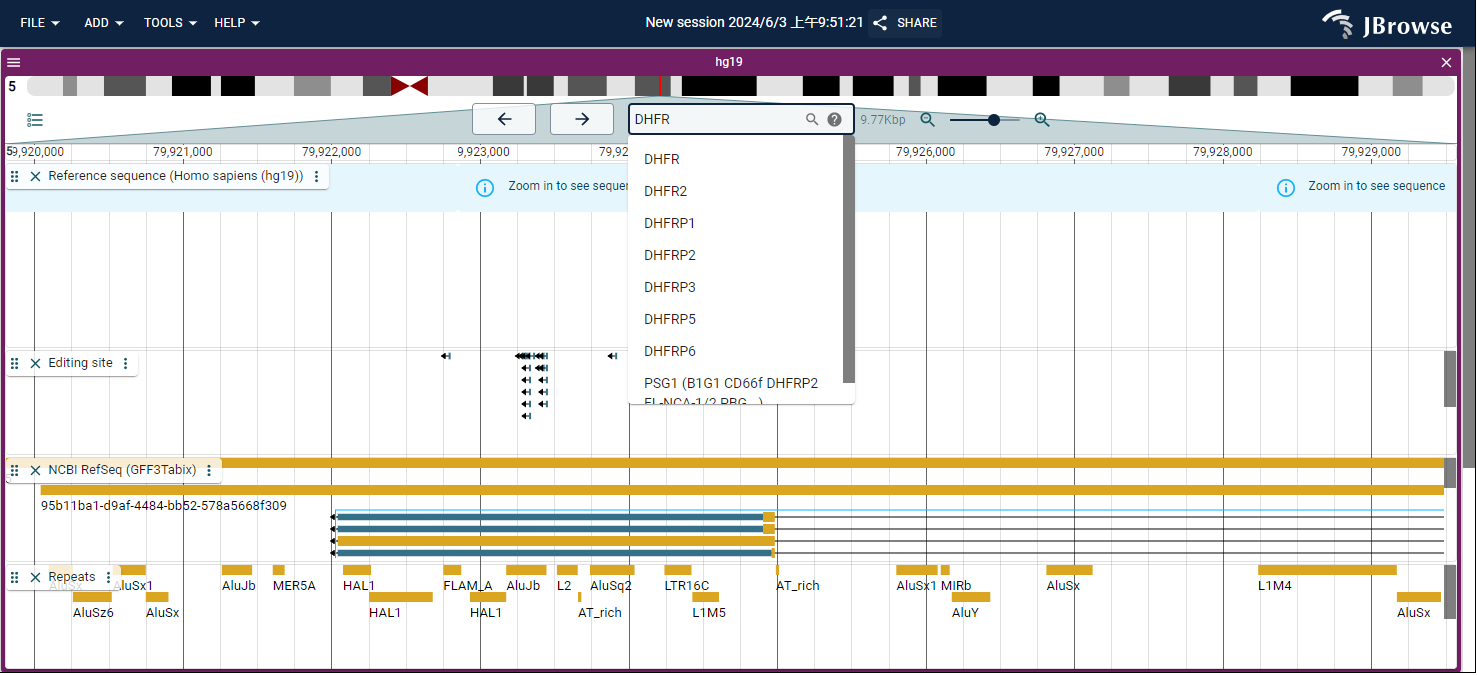Grab the Reference sequence track drag handle
1477x675 pixels.
tap(15, 176)
